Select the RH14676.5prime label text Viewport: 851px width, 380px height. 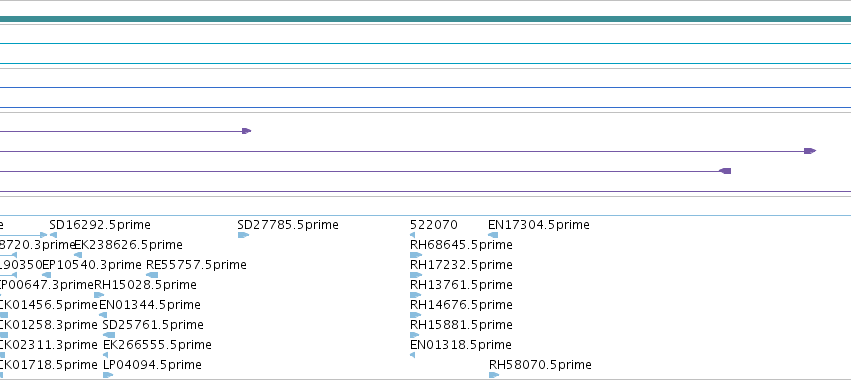click(461, 305)
